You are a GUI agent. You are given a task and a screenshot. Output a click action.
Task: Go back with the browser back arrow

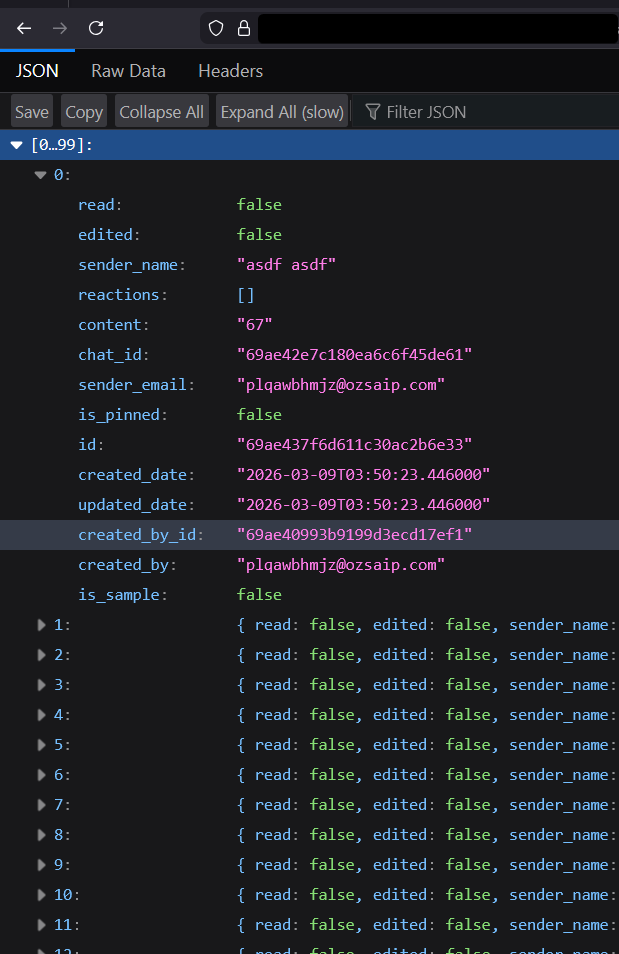pos(24,28)
